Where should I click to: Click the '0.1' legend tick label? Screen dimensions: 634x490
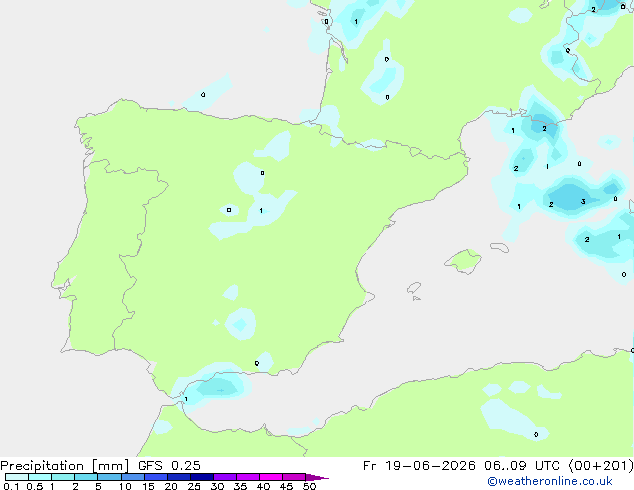(x=11, y=486)
